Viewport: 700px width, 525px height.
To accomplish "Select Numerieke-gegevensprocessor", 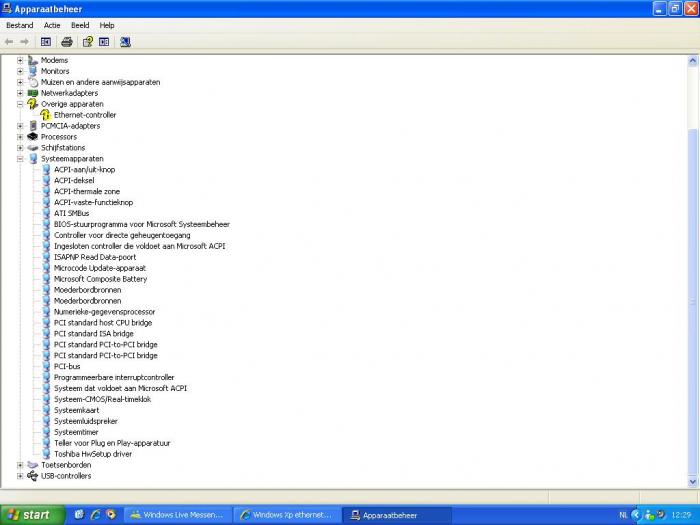I will 104,312.
